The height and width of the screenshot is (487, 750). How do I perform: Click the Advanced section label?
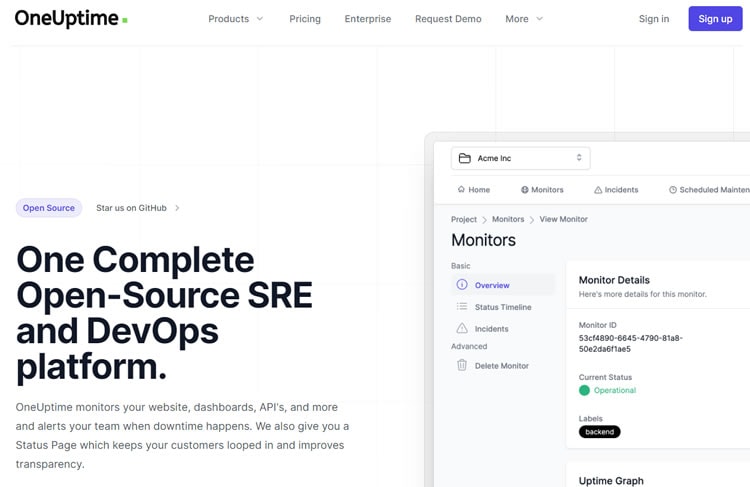tap(469, 346)
